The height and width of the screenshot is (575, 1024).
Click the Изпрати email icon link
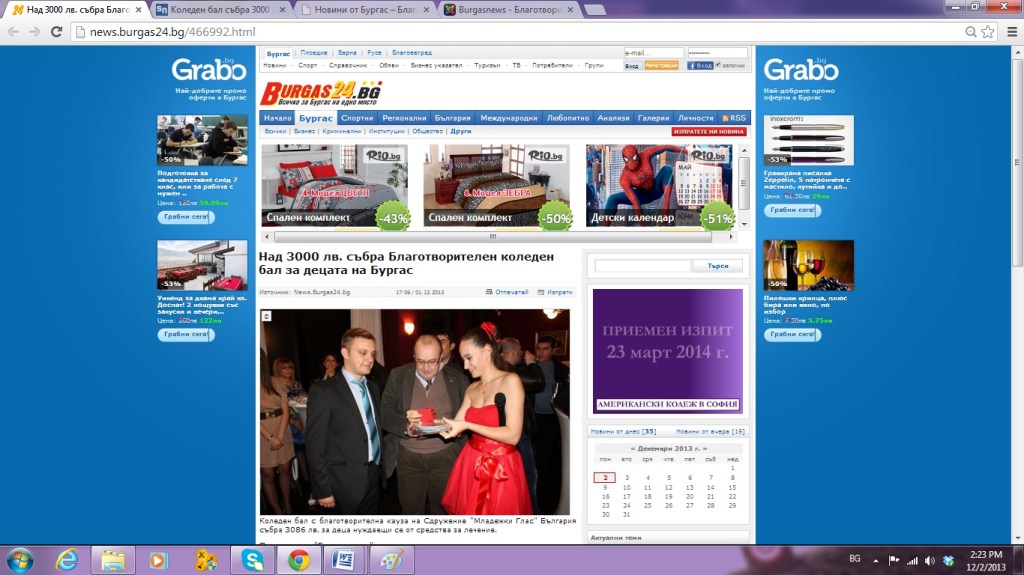coord(556,292)
